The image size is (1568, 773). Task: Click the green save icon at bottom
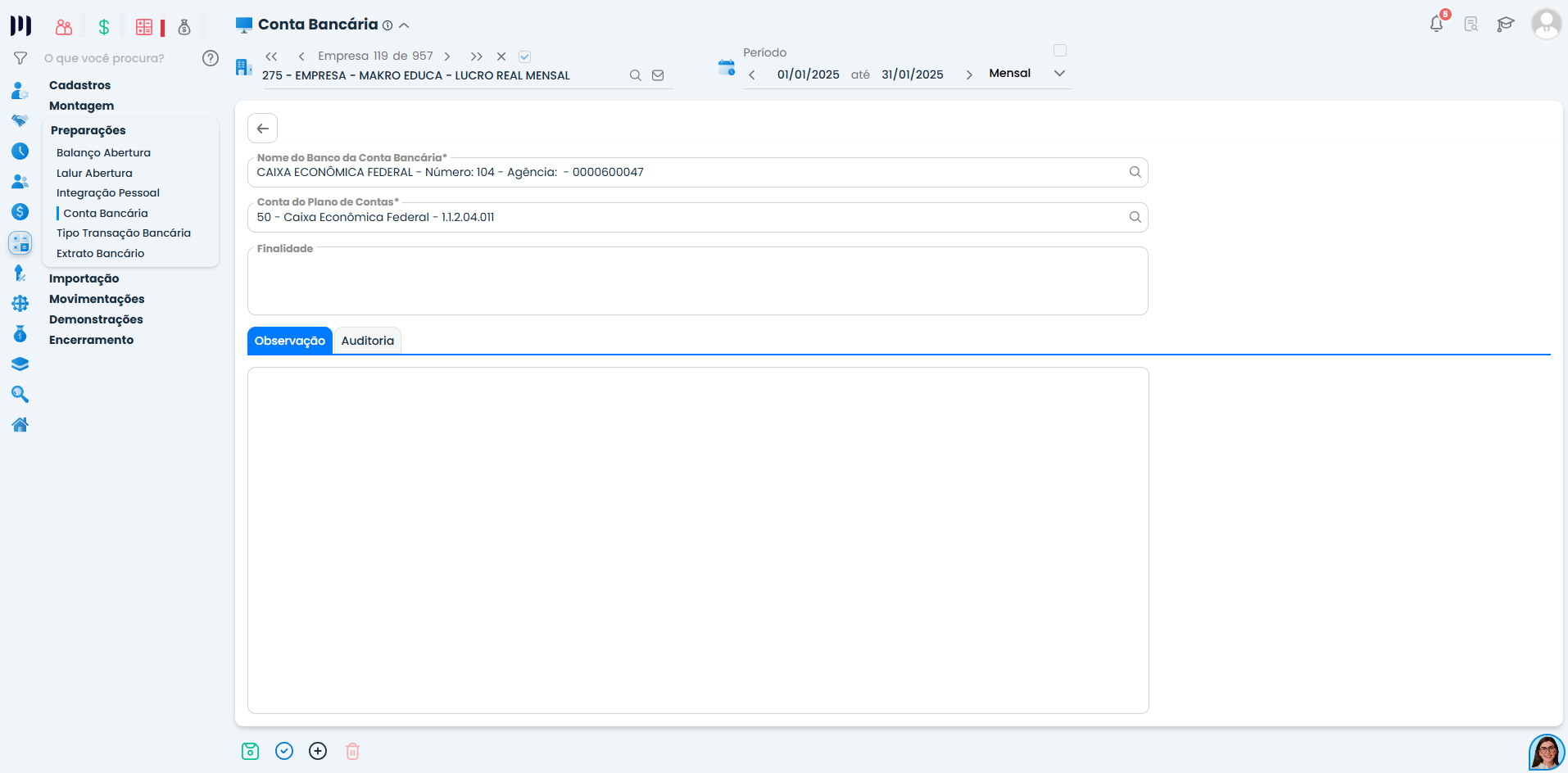251,751
